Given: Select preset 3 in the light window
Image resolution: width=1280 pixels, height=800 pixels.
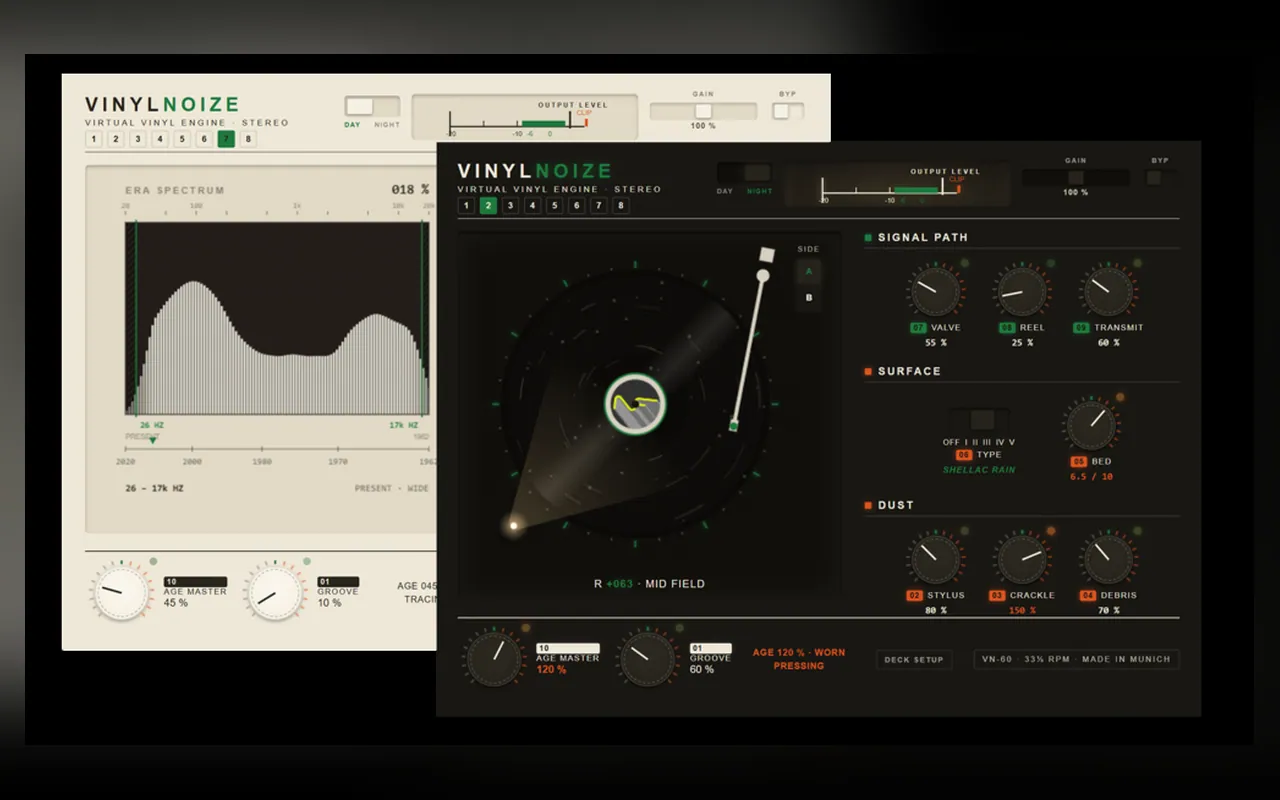Looking at the screenshot, I should [138, 139].
